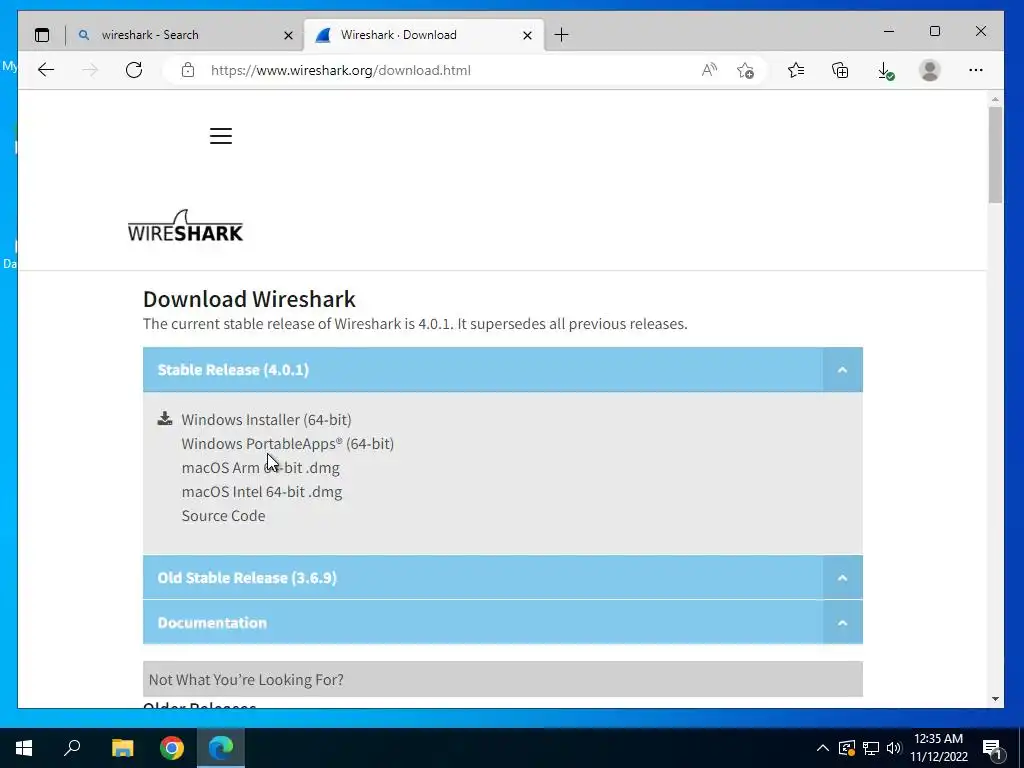This screenshot has width=1024, height=768.
Task: Click scrollbar down arrow
Action: (x=995, y=699)
